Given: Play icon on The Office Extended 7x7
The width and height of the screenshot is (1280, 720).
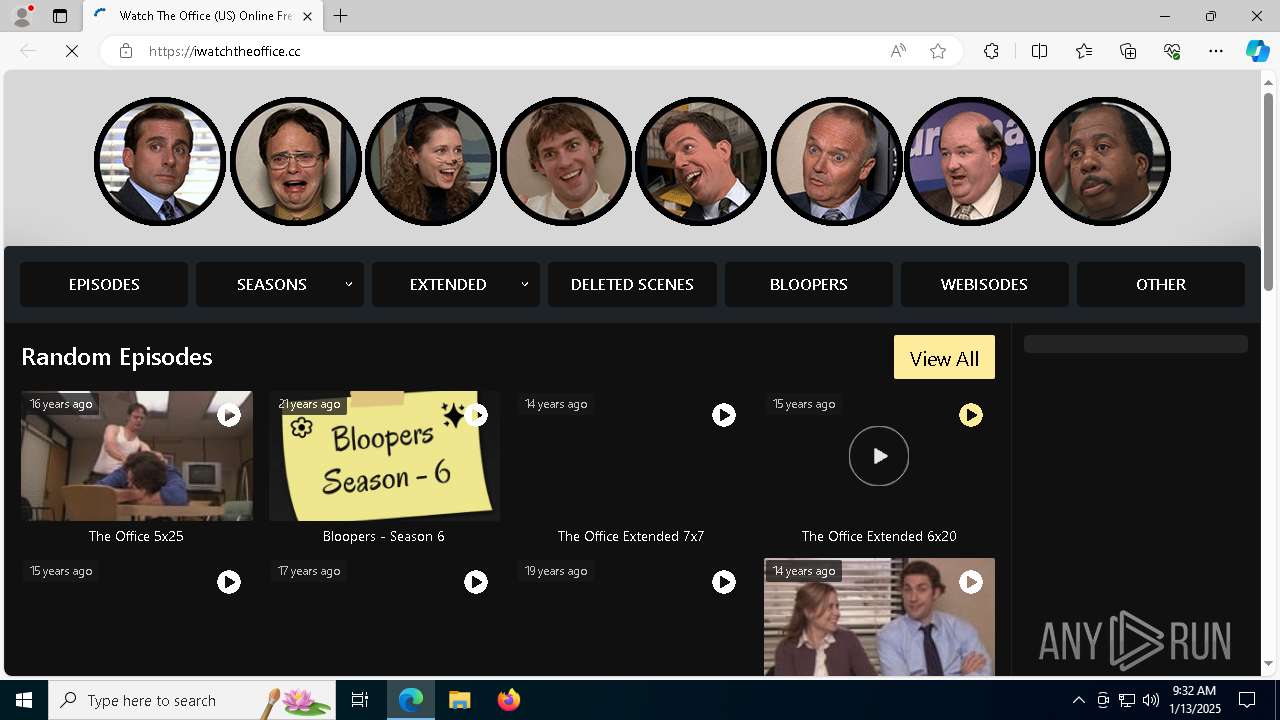Looking at the screenshot, I should click(x=724, y=415).
